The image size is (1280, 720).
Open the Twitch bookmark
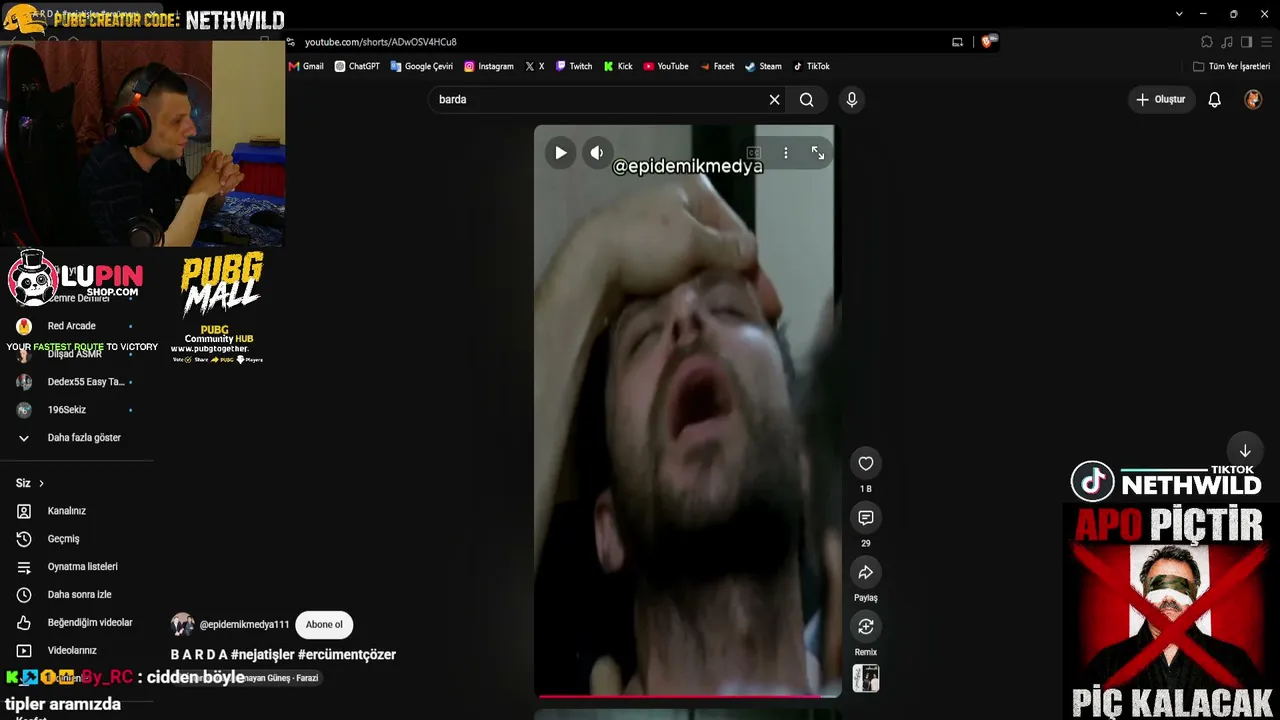574,67
